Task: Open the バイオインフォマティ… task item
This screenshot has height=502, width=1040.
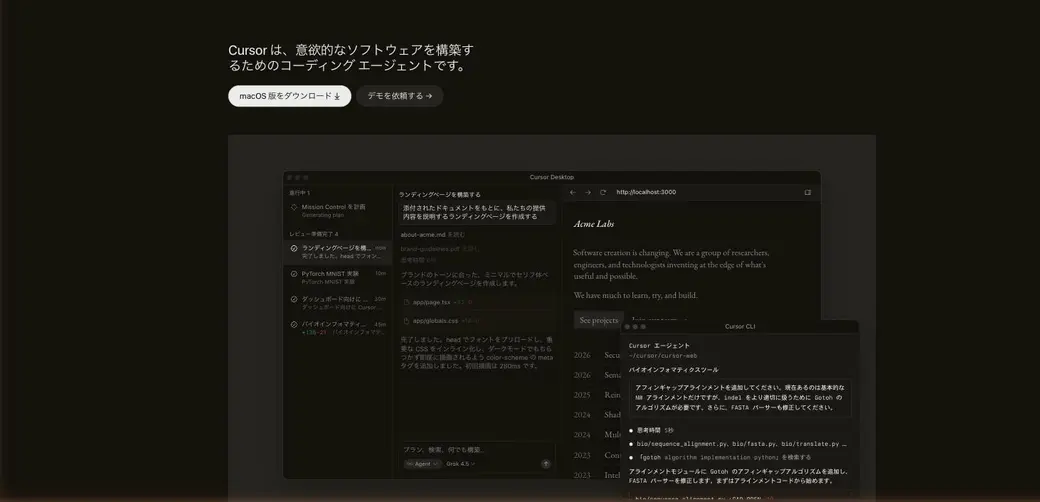Action: point(338,328)
